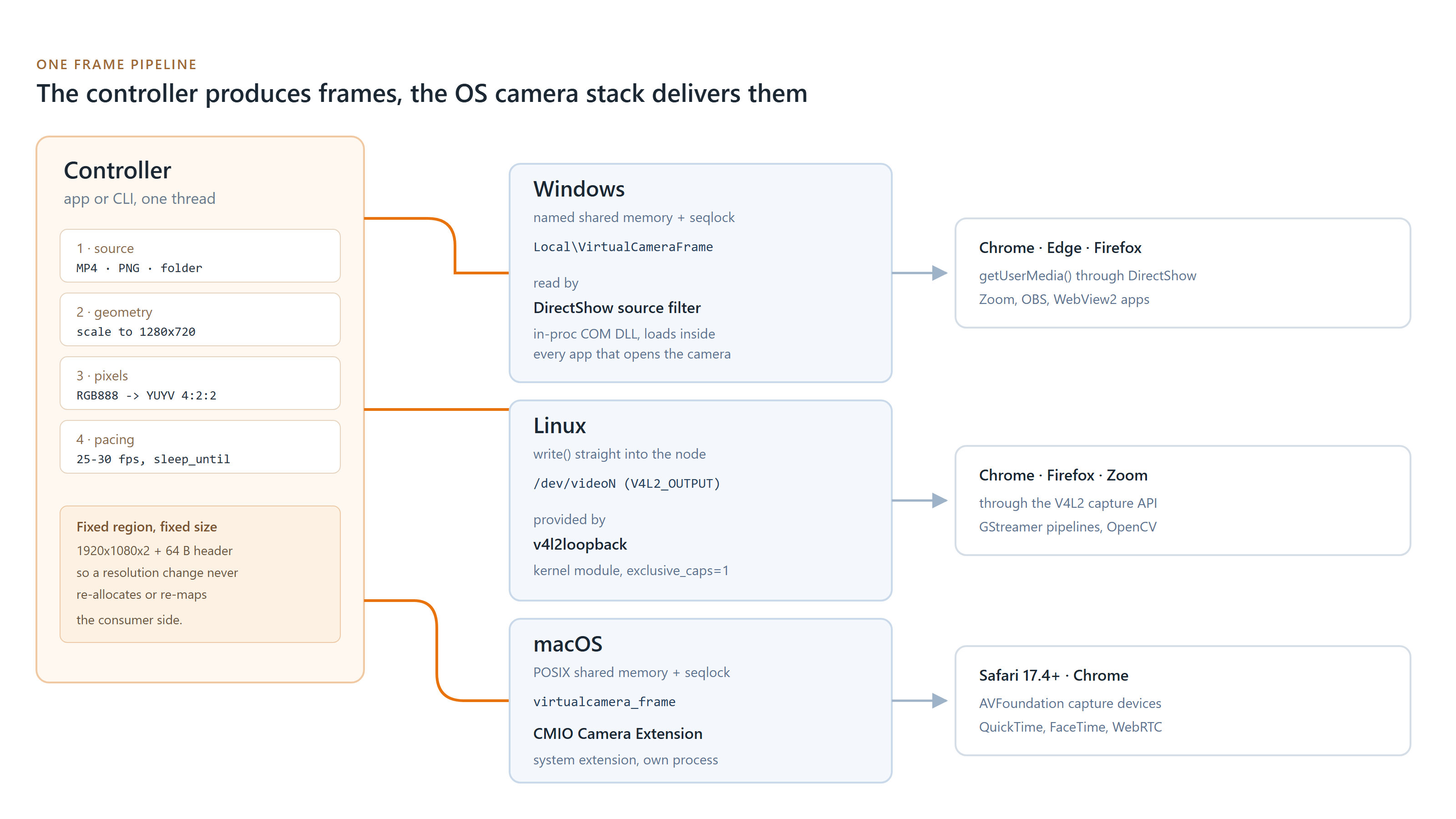Select 'kernel module, exclusive_caps=1' text
This screenshot has width=1456, height=819.
click(631, 571)
